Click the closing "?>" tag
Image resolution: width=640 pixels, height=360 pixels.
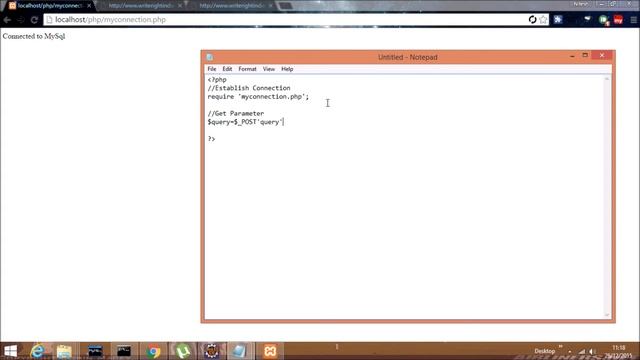[211, 139]
